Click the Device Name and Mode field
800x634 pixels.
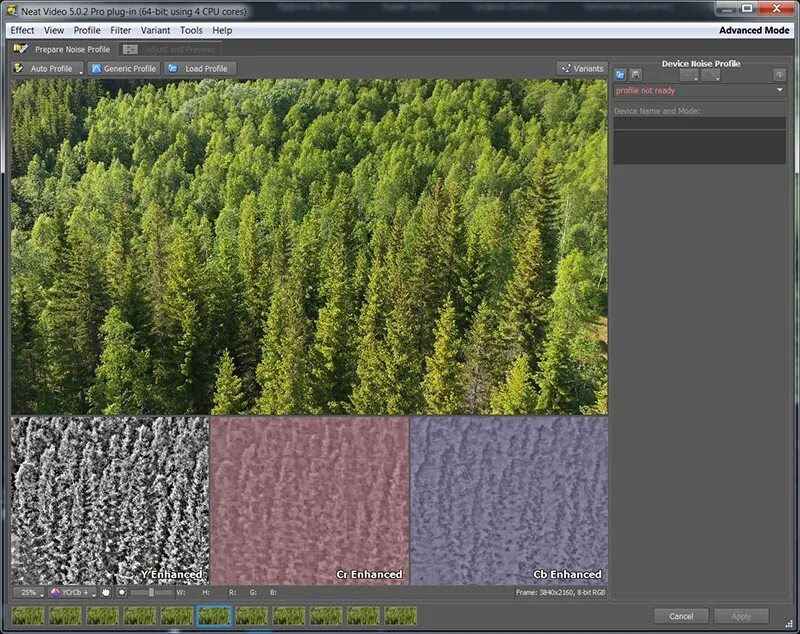699,123
